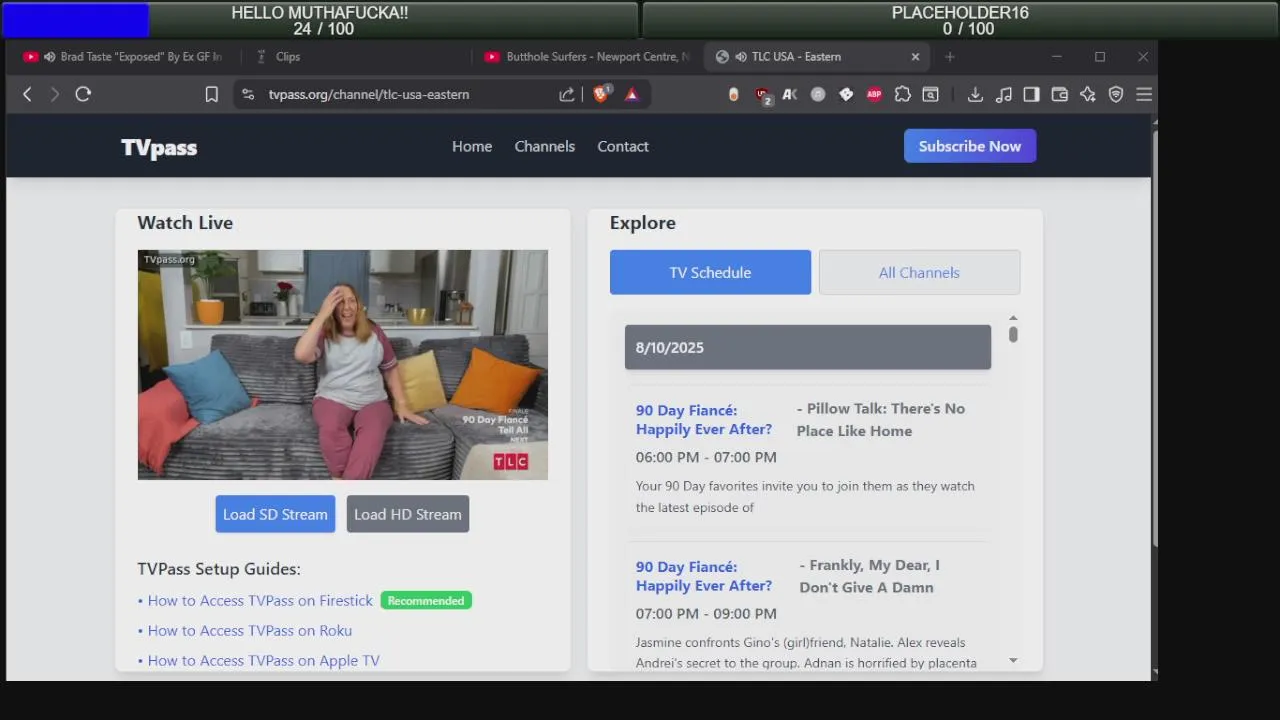Select the All Channels tab
1280x720 pixels.
(x=919, y=272)
